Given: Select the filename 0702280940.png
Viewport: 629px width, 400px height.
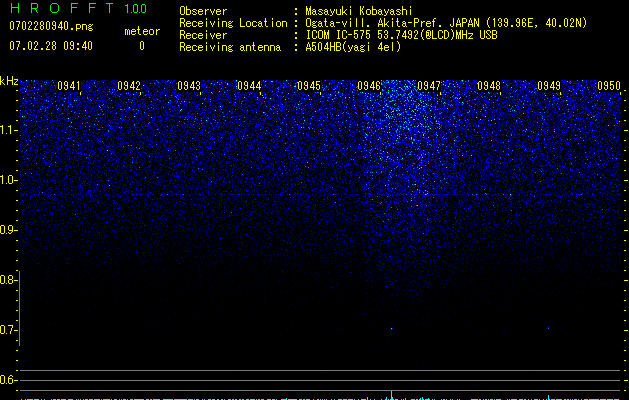Looking at the screenshot, I should click(x=51, y=26).
